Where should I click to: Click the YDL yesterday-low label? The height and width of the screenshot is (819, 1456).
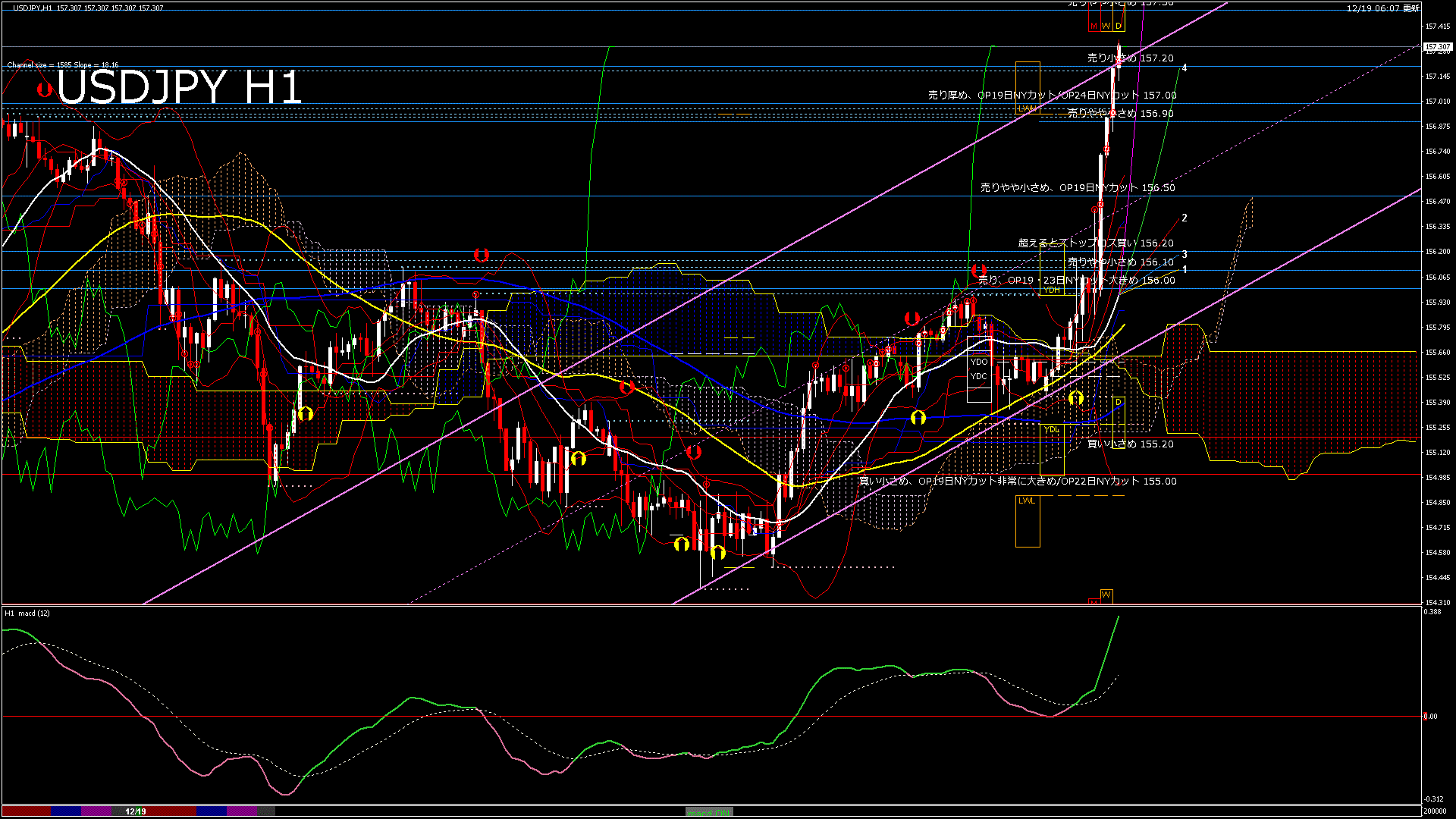click(x=1051, y=430)
